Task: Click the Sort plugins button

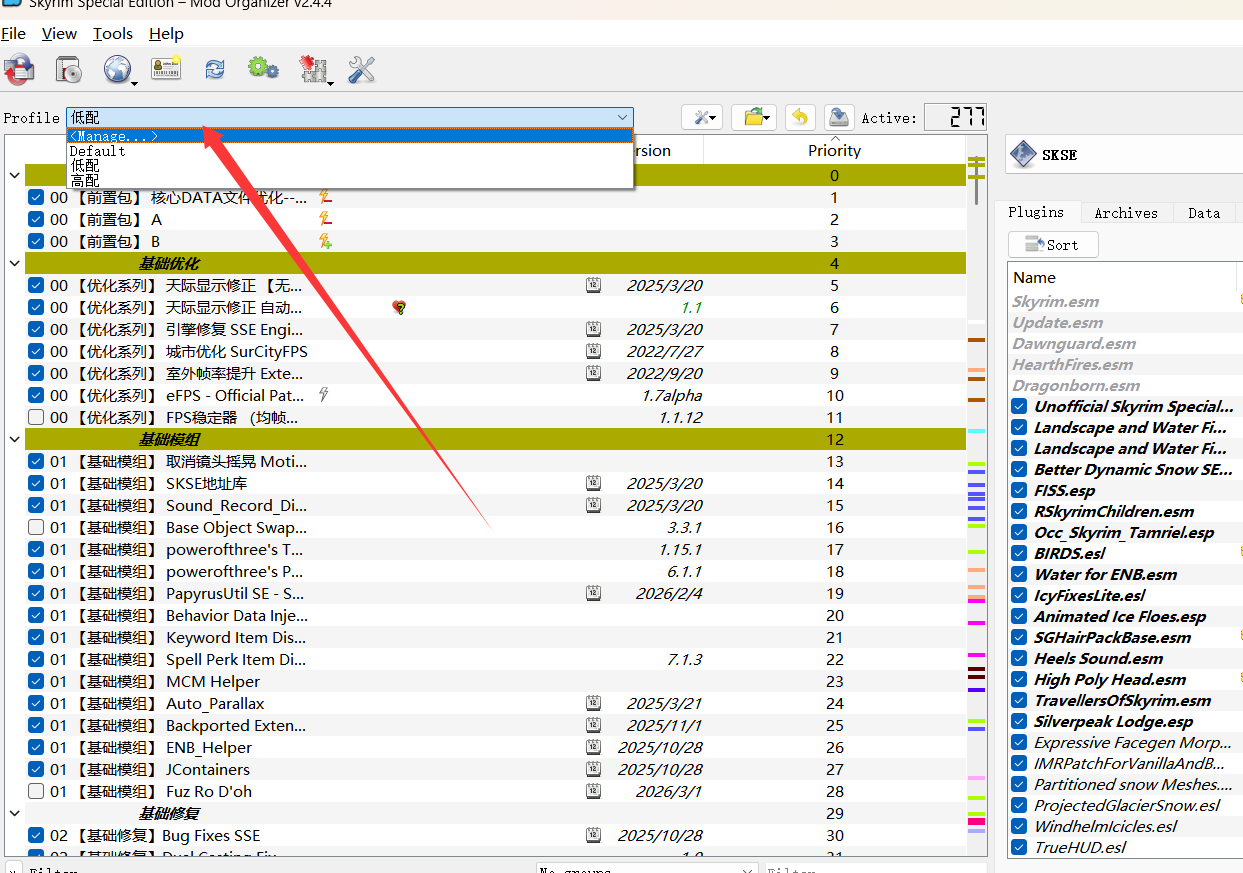Action: click(1053, 245)
